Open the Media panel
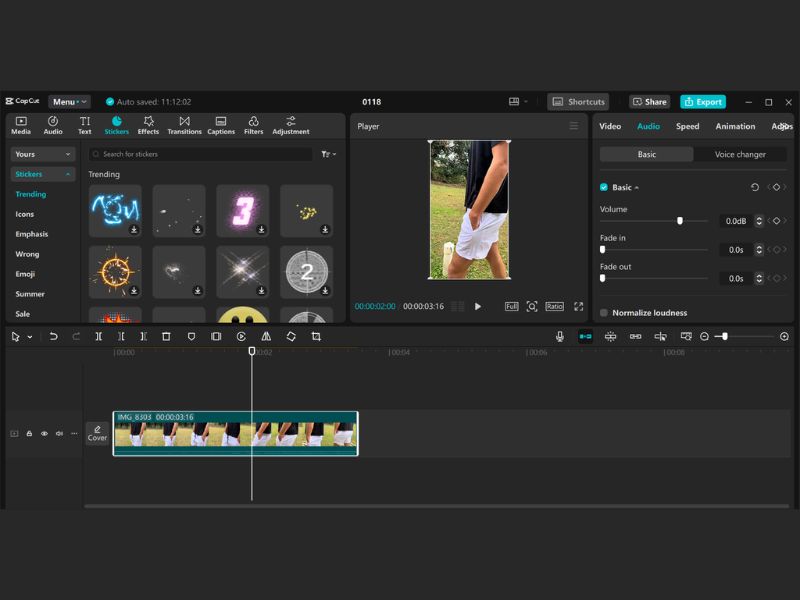Image resolution: width=800 pixels, height=600 pixels. [x=21, y=125]
